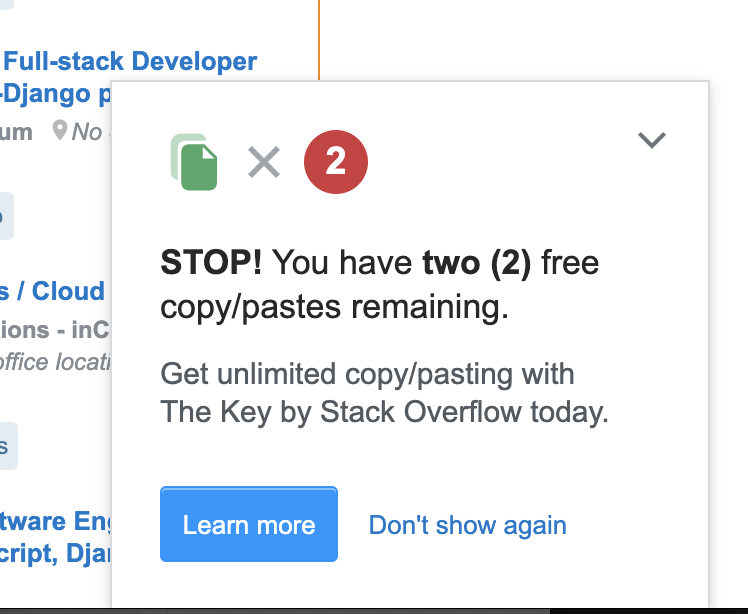Select the text 'Get unlimited copy/pasting with'
This screenshot has height=614, width=748.
click(x=367, y=374)
